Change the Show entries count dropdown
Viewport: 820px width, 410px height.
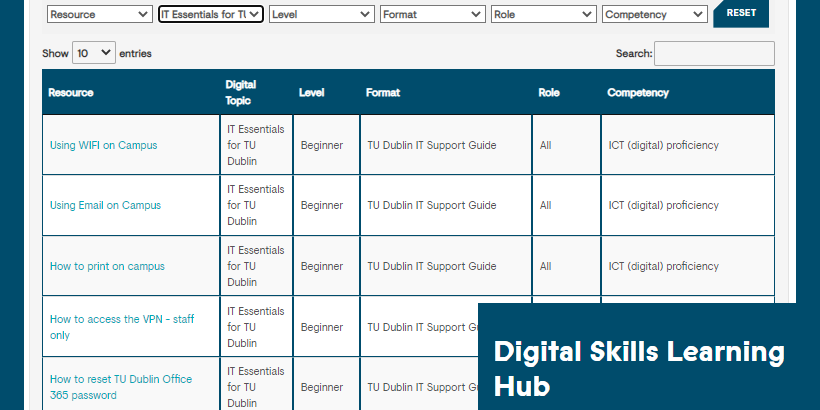pos(94,53)
